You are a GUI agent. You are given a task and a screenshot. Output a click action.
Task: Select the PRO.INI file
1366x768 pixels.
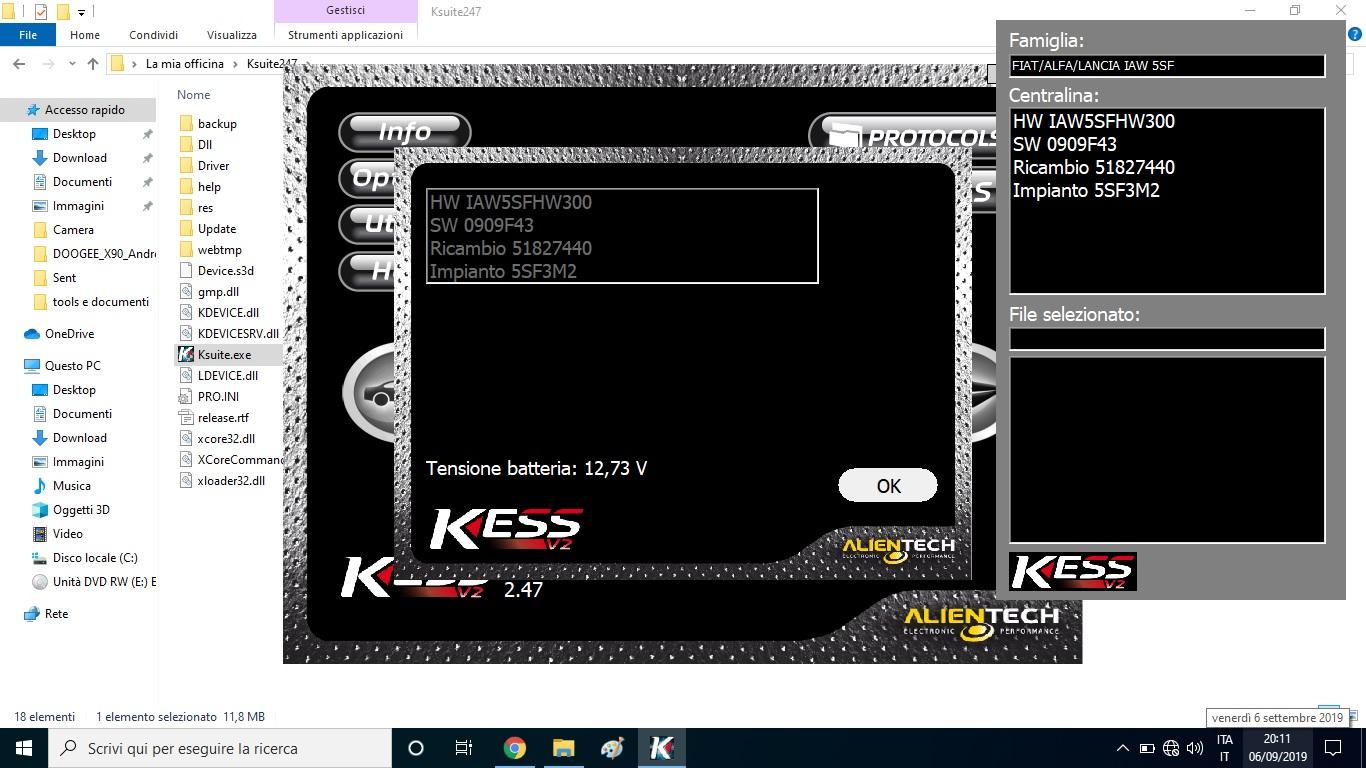coord(218,396)
